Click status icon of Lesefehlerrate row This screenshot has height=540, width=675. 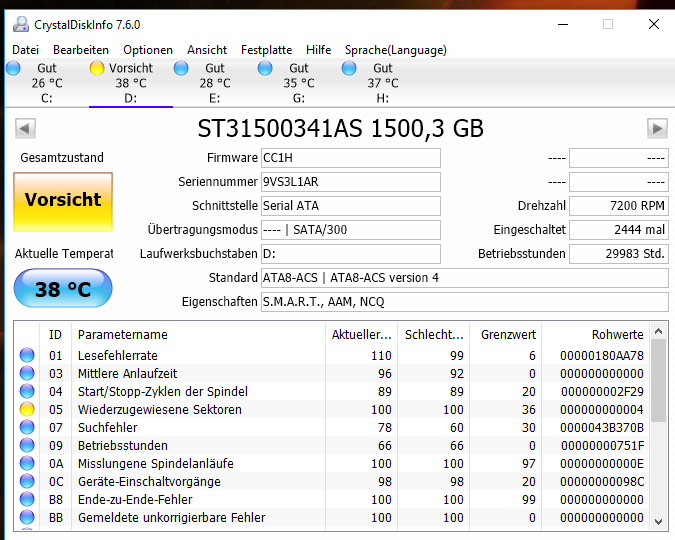point(27,355)
